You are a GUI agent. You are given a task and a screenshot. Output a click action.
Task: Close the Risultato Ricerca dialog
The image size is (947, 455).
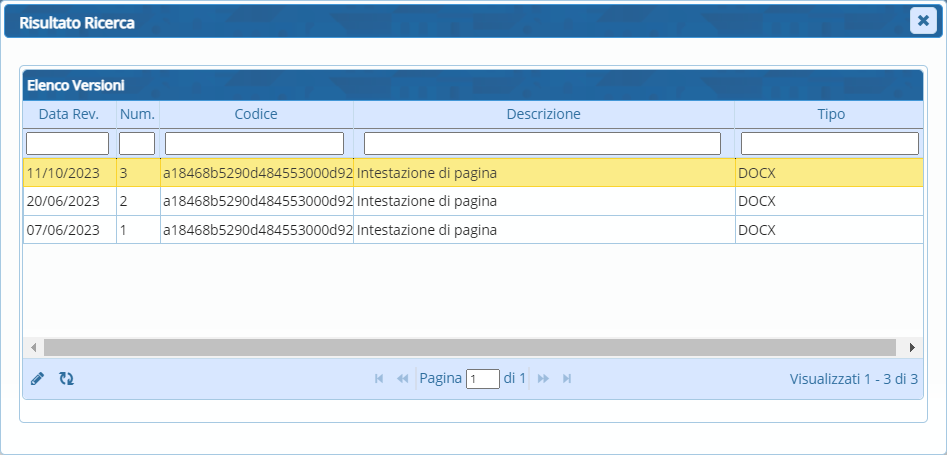coord(922,21)
